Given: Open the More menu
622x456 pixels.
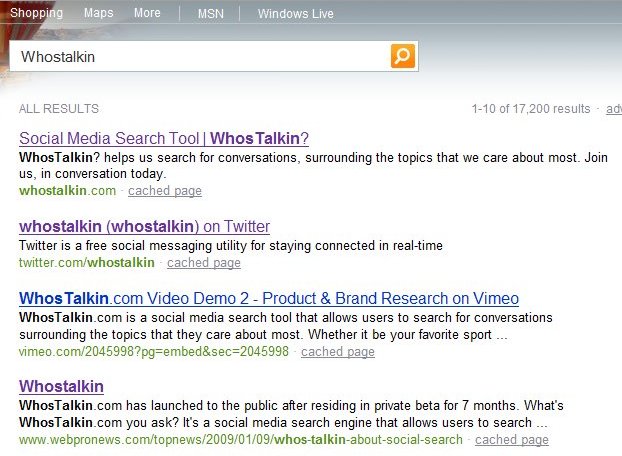Looking at the screenshot, I should pos(147,13).
